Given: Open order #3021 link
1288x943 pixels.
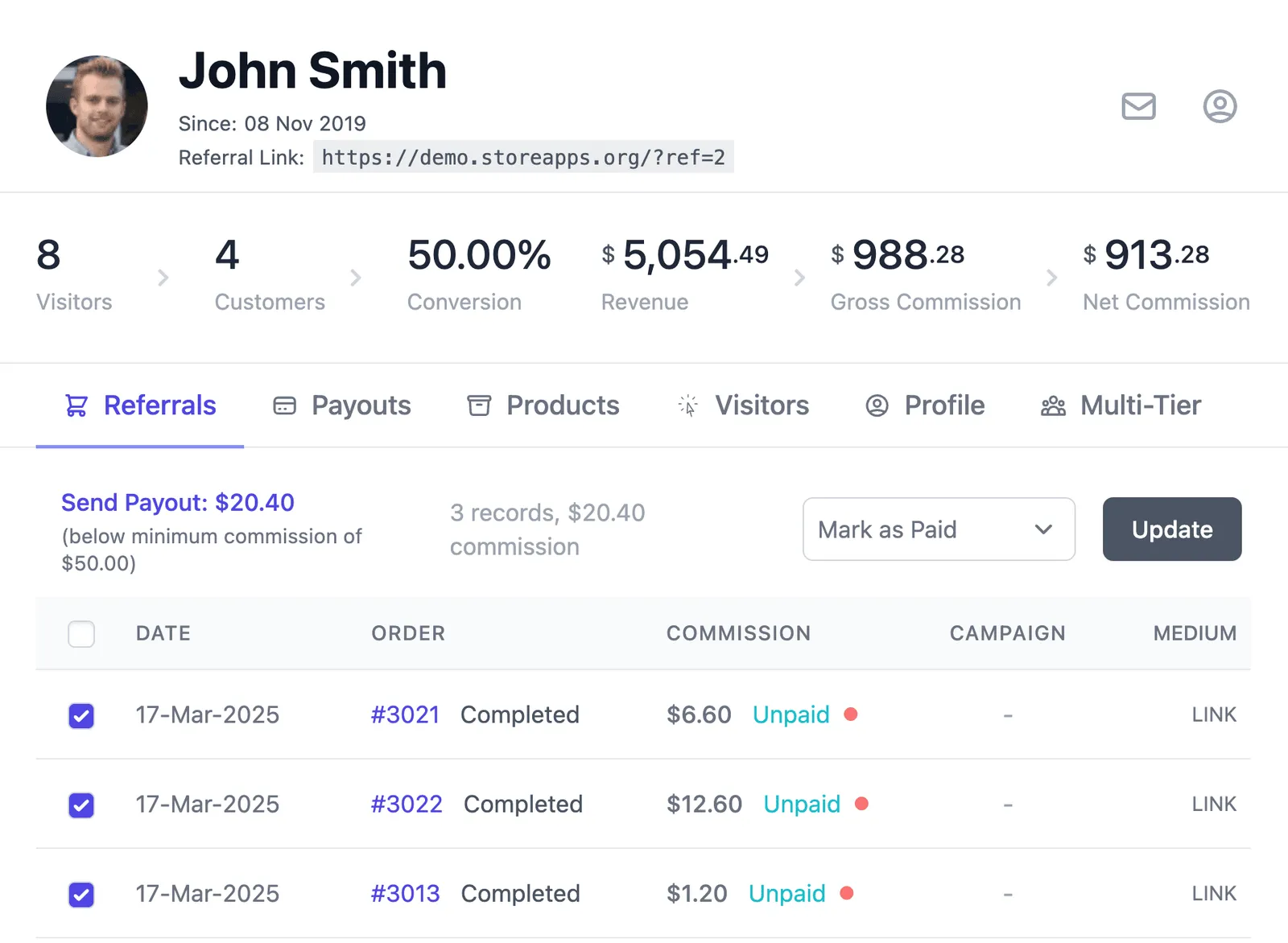Looking at the screenshot, I should (x=405, y=714).
